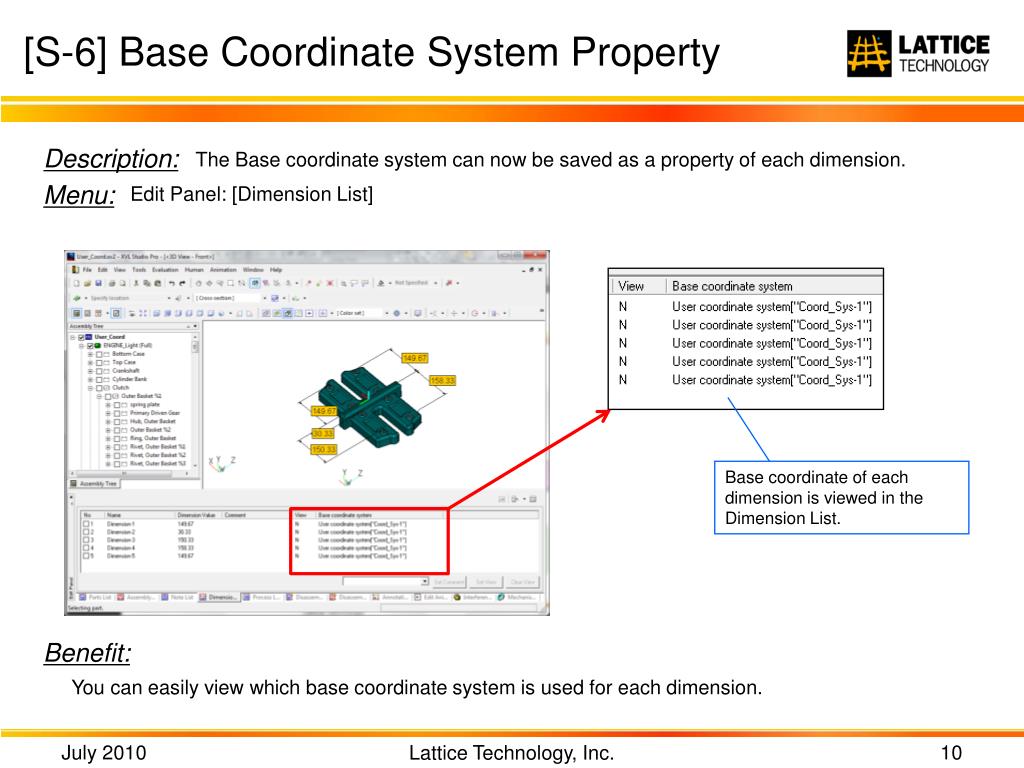
Task: Click the four-corner fit view icon
Action: pos(142,313)
